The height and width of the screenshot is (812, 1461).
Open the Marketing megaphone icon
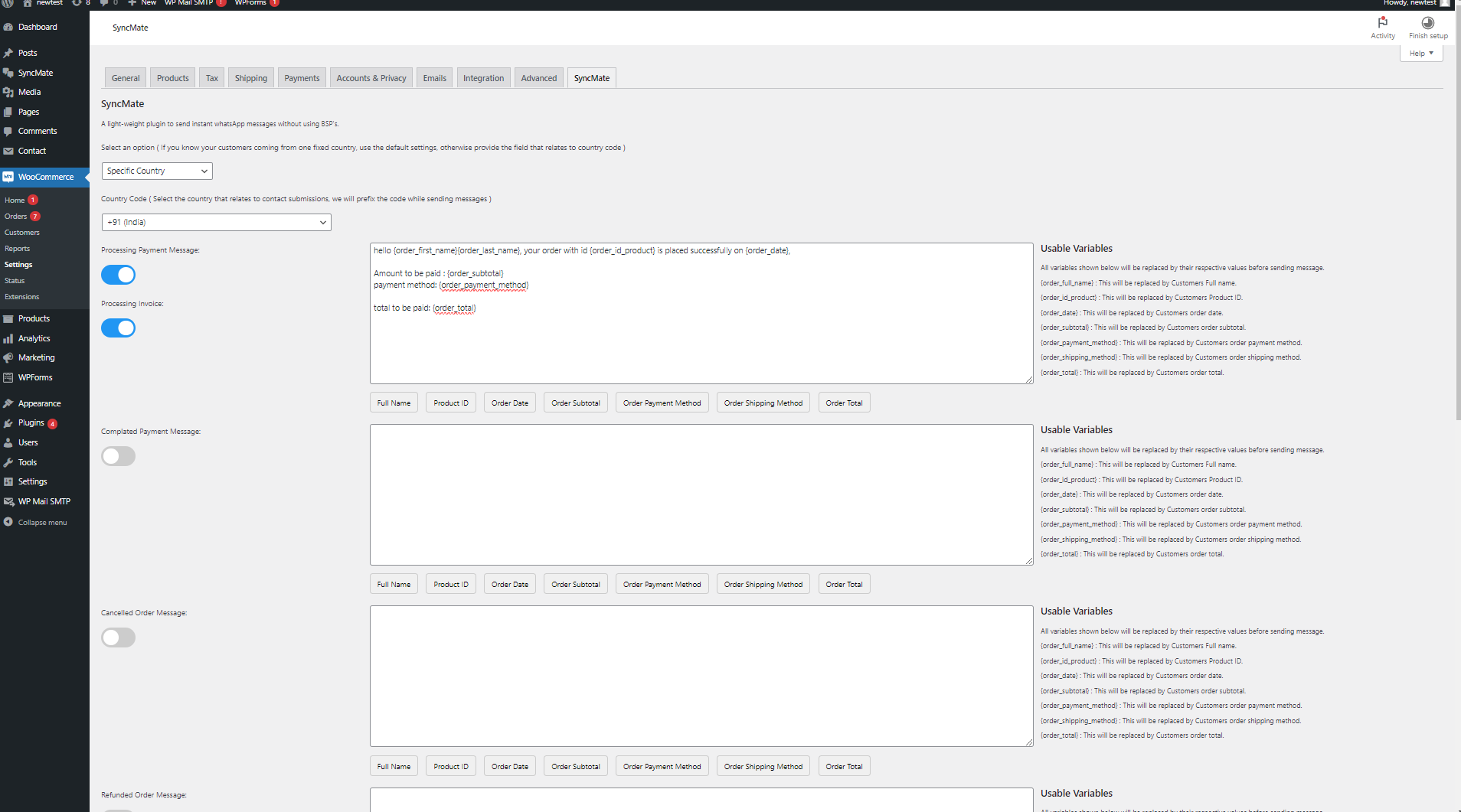pos(8,357)
